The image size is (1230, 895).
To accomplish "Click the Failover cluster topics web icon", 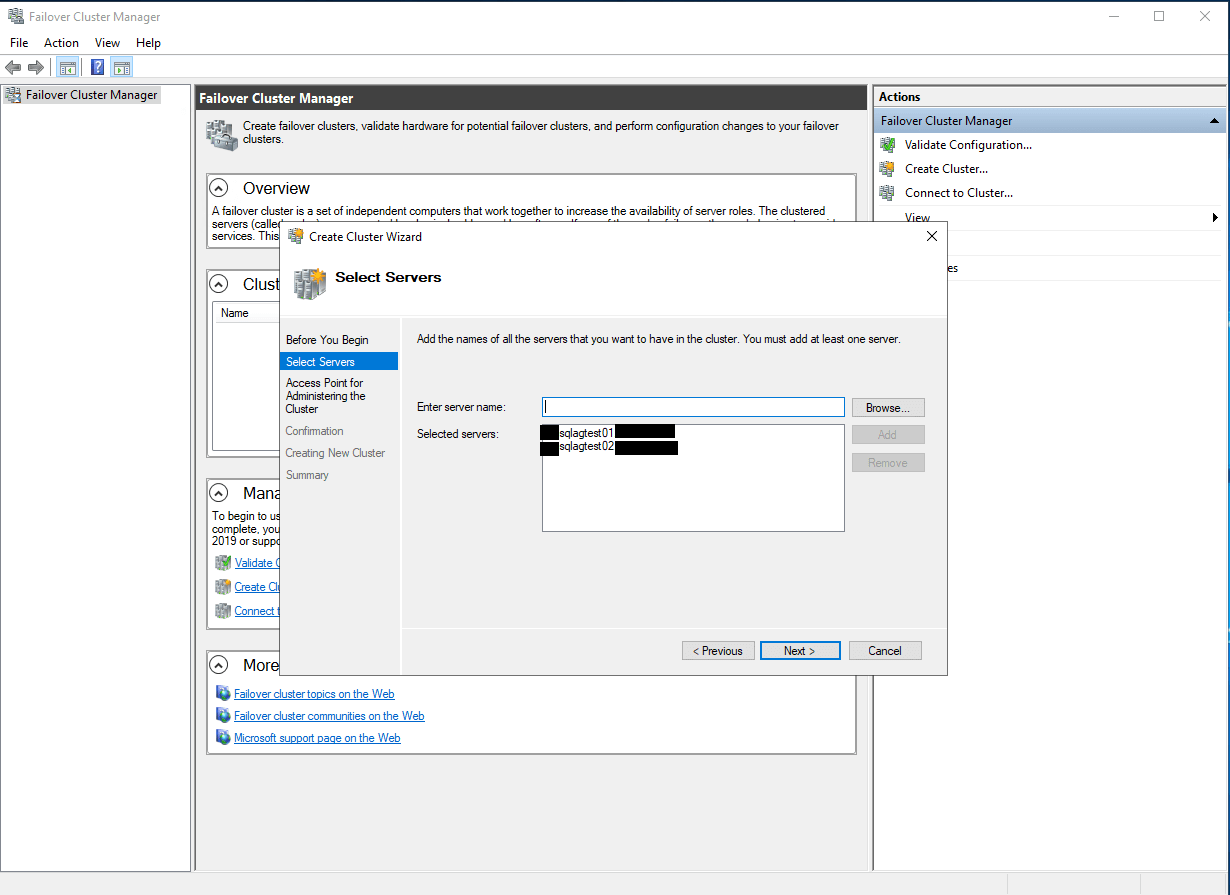I will (x=223, y=694).
